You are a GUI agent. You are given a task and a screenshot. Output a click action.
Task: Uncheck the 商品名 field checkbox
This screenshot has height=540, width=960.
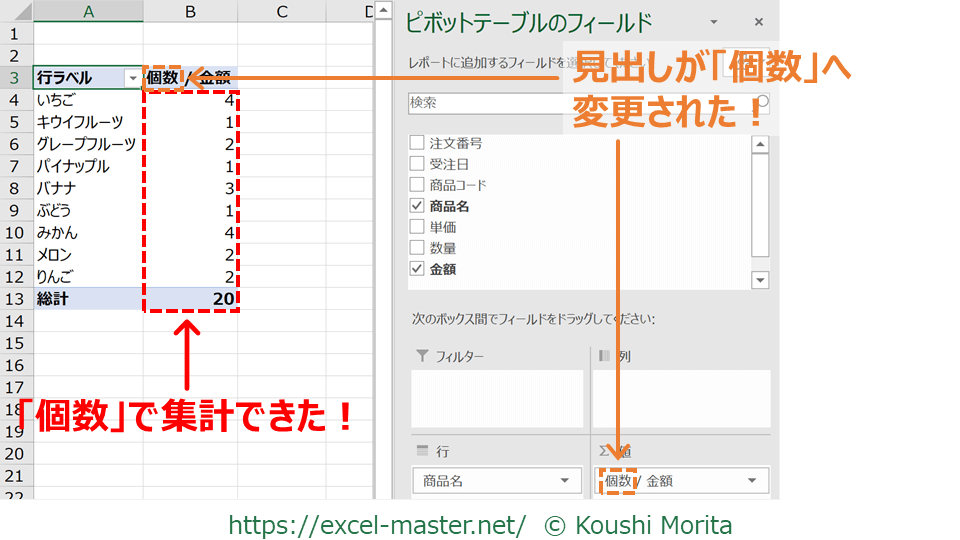click(417, 206)
